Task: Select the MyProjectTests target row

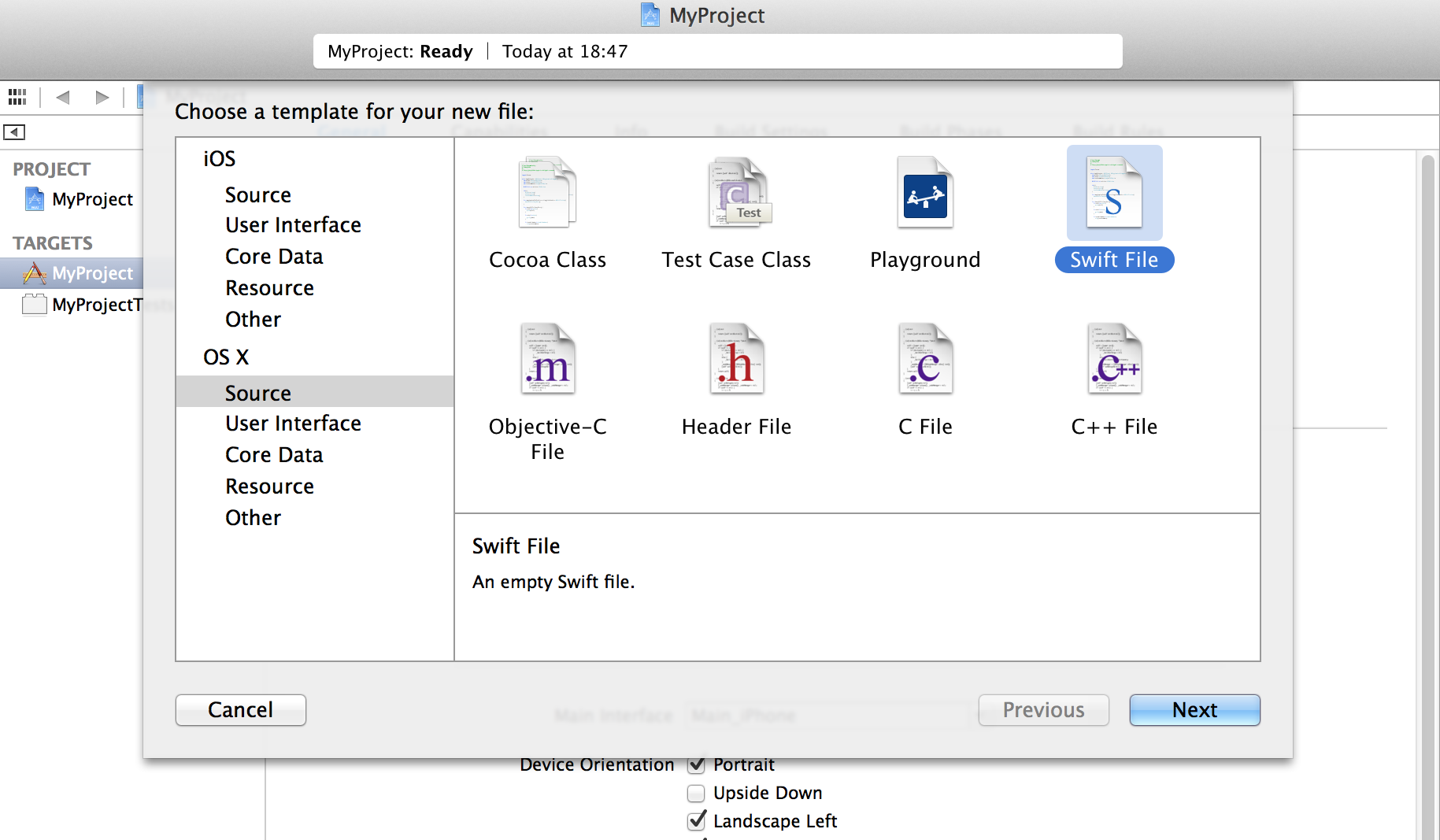Action: [72, 305]
